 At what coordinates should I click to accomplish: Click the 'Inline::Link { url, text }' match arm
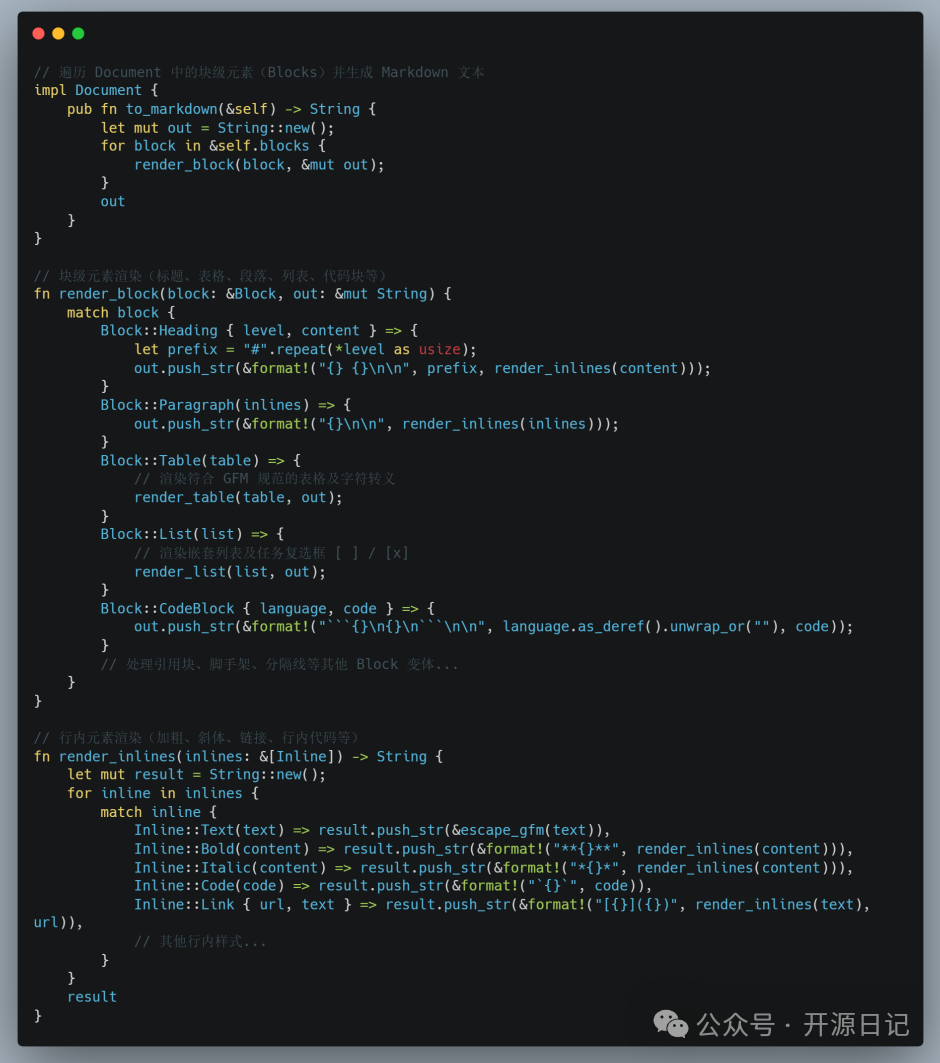click(502, 905)
